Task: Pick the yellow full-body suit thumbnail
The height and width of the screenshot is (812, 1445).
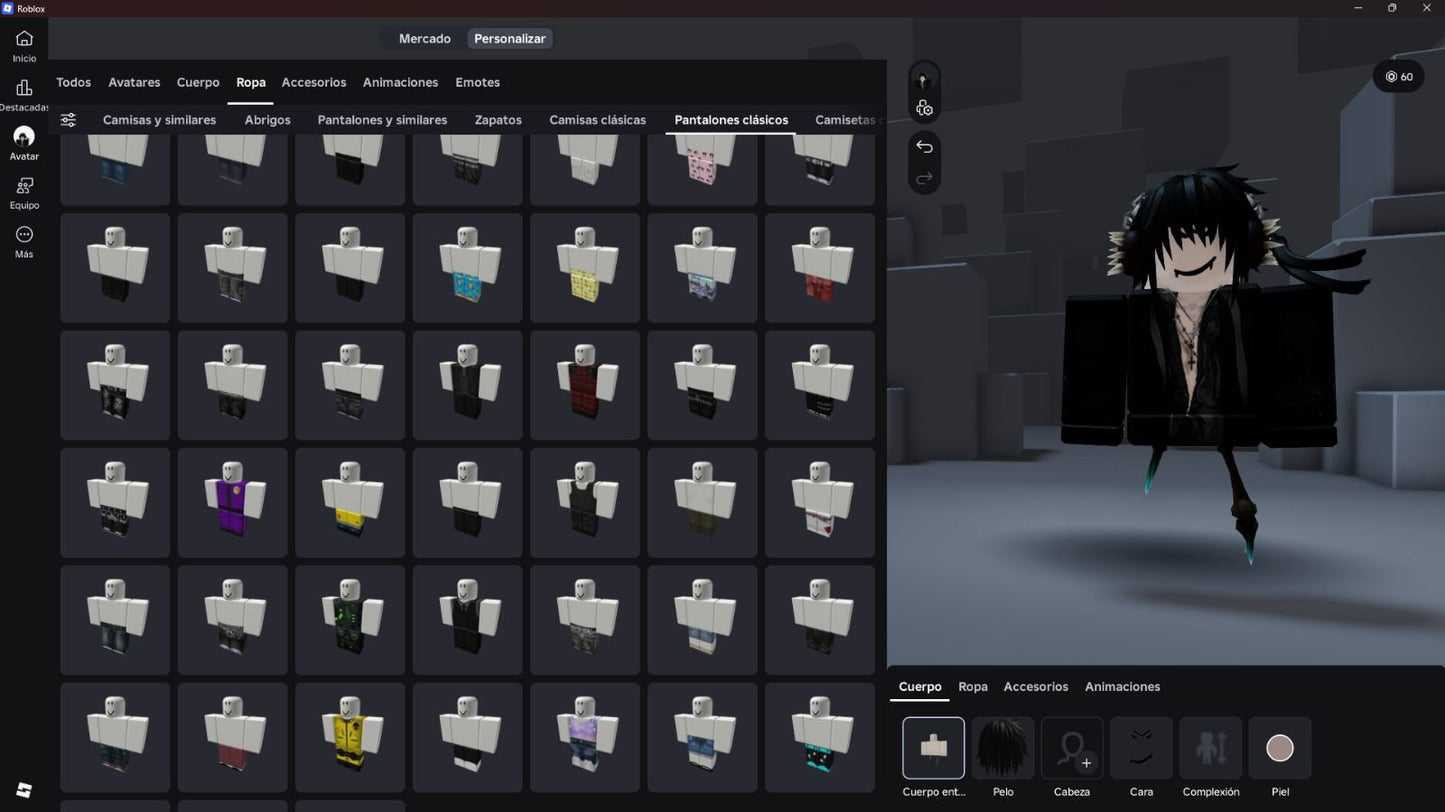Action: (x=350, y=738)
